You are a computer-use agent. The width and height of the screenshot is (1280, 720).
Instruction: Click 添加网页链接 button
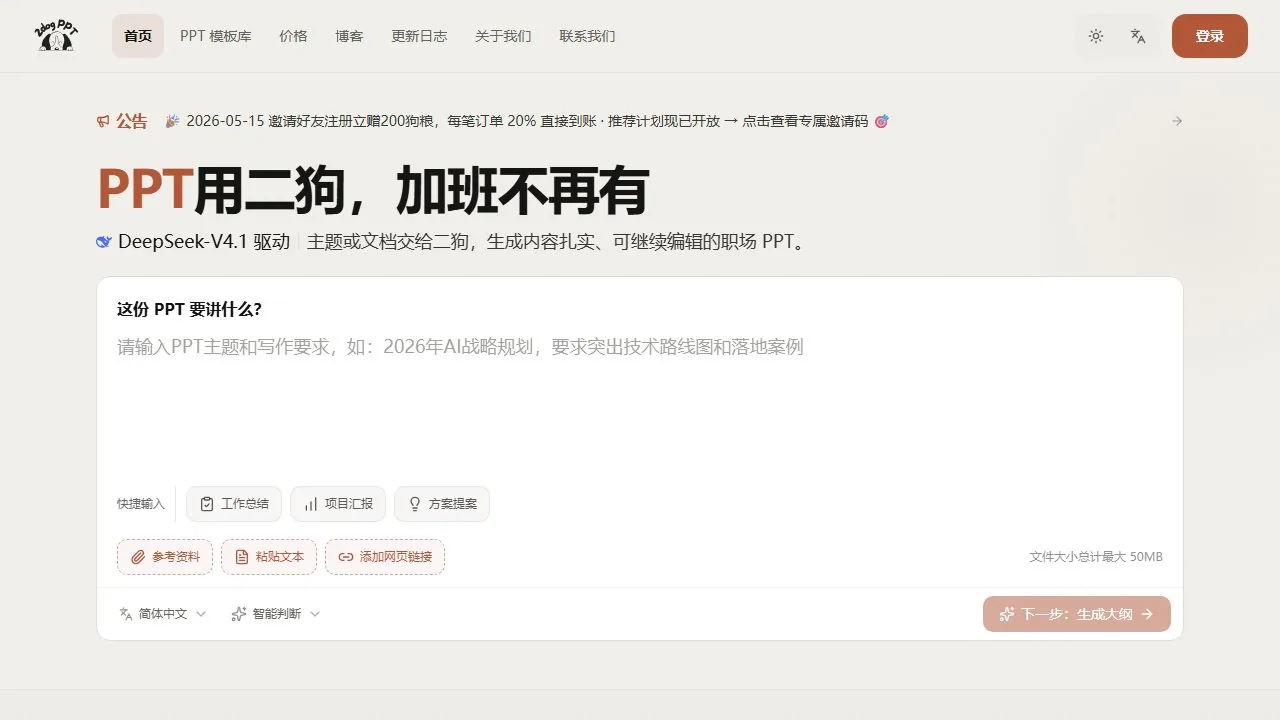tap(385, 557)
